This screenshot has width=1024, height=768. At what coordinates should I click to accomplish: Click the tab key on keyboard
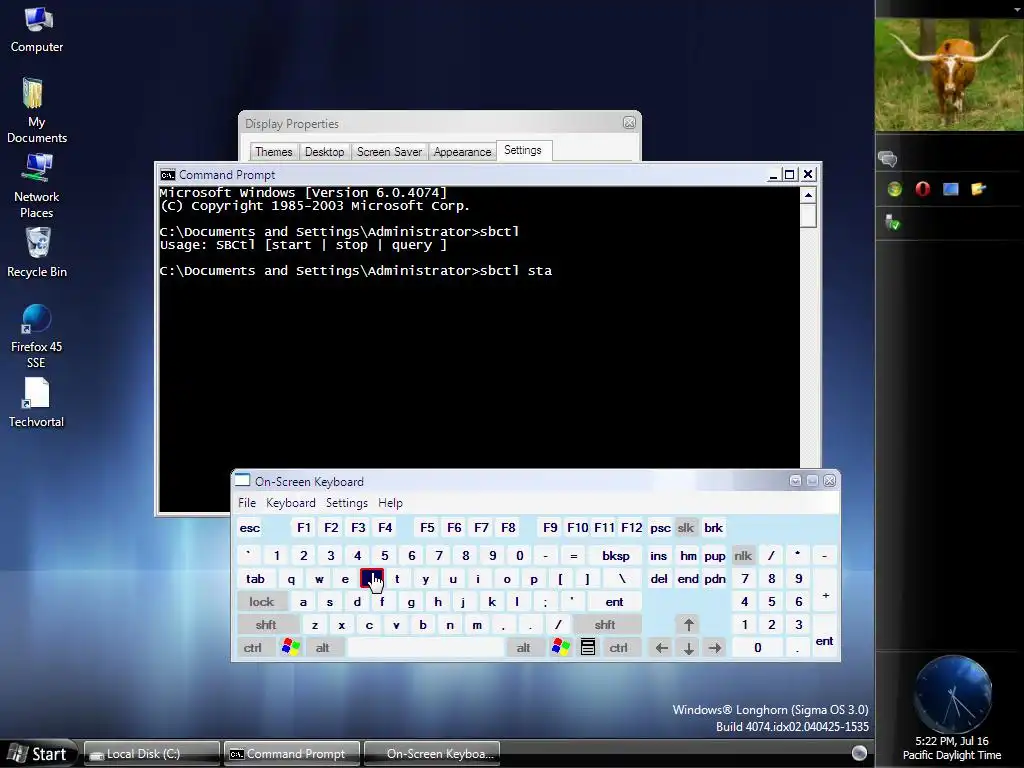point(255,579)
